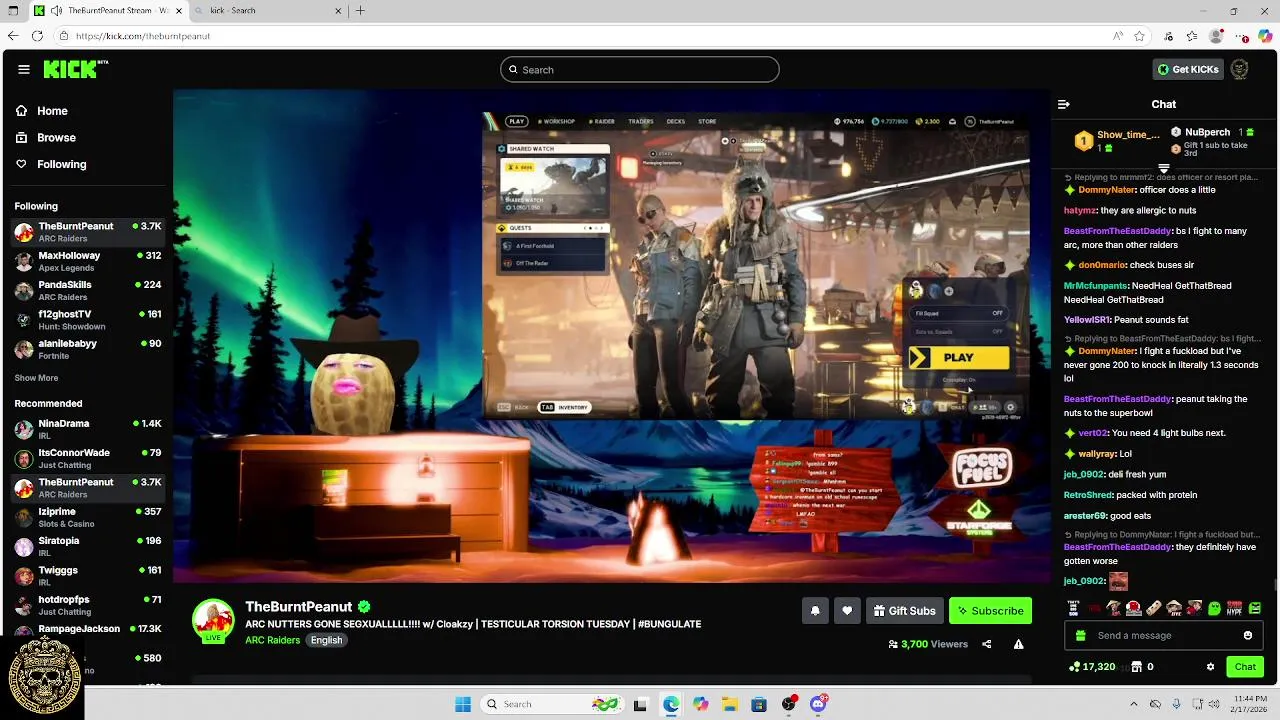Open ItsConnorWade recommended channel

tap(88, 459)
